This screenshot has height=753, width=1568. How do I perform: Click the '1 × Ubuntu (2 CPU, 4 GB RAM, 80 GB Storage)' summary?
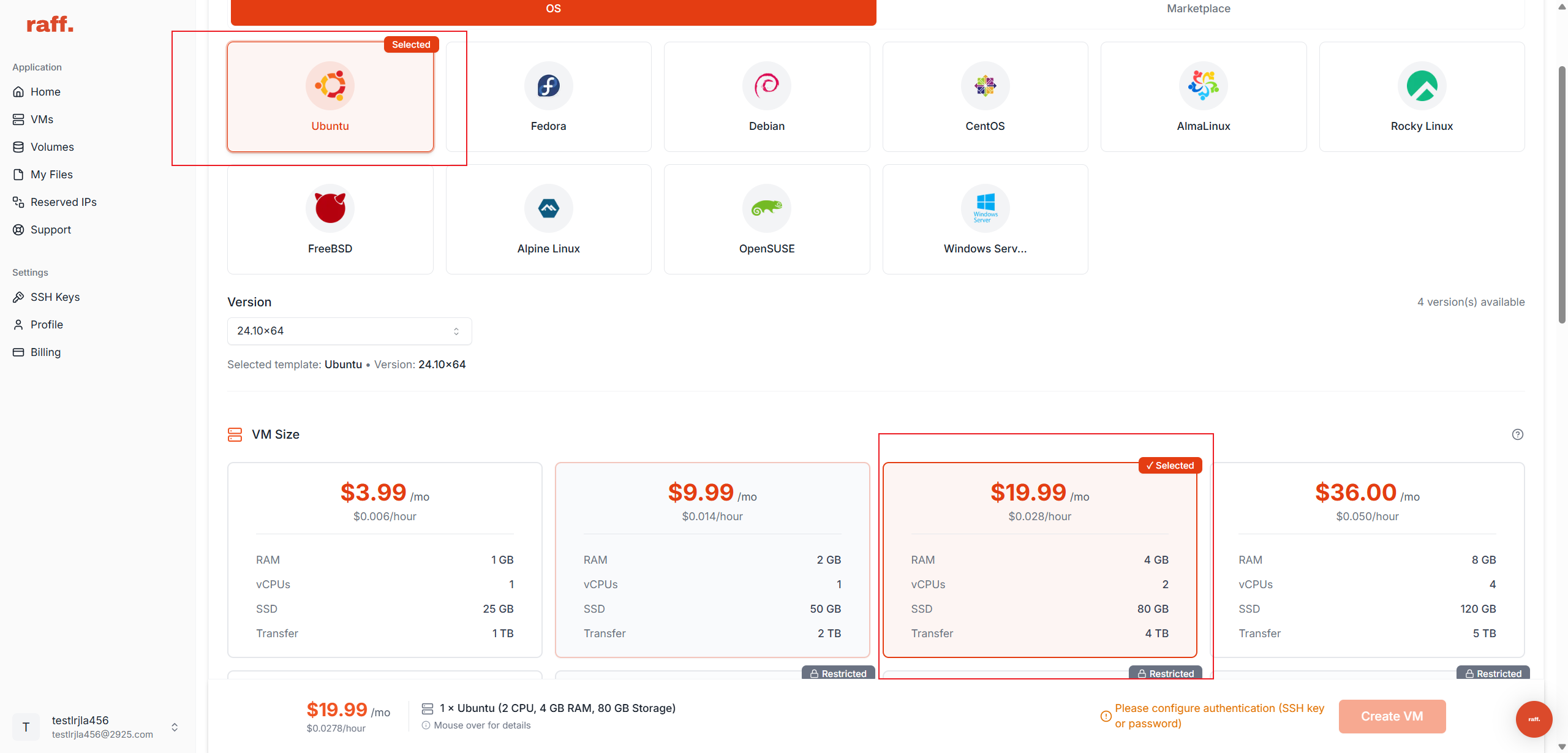pyautogui.click(x=558, y=708)
